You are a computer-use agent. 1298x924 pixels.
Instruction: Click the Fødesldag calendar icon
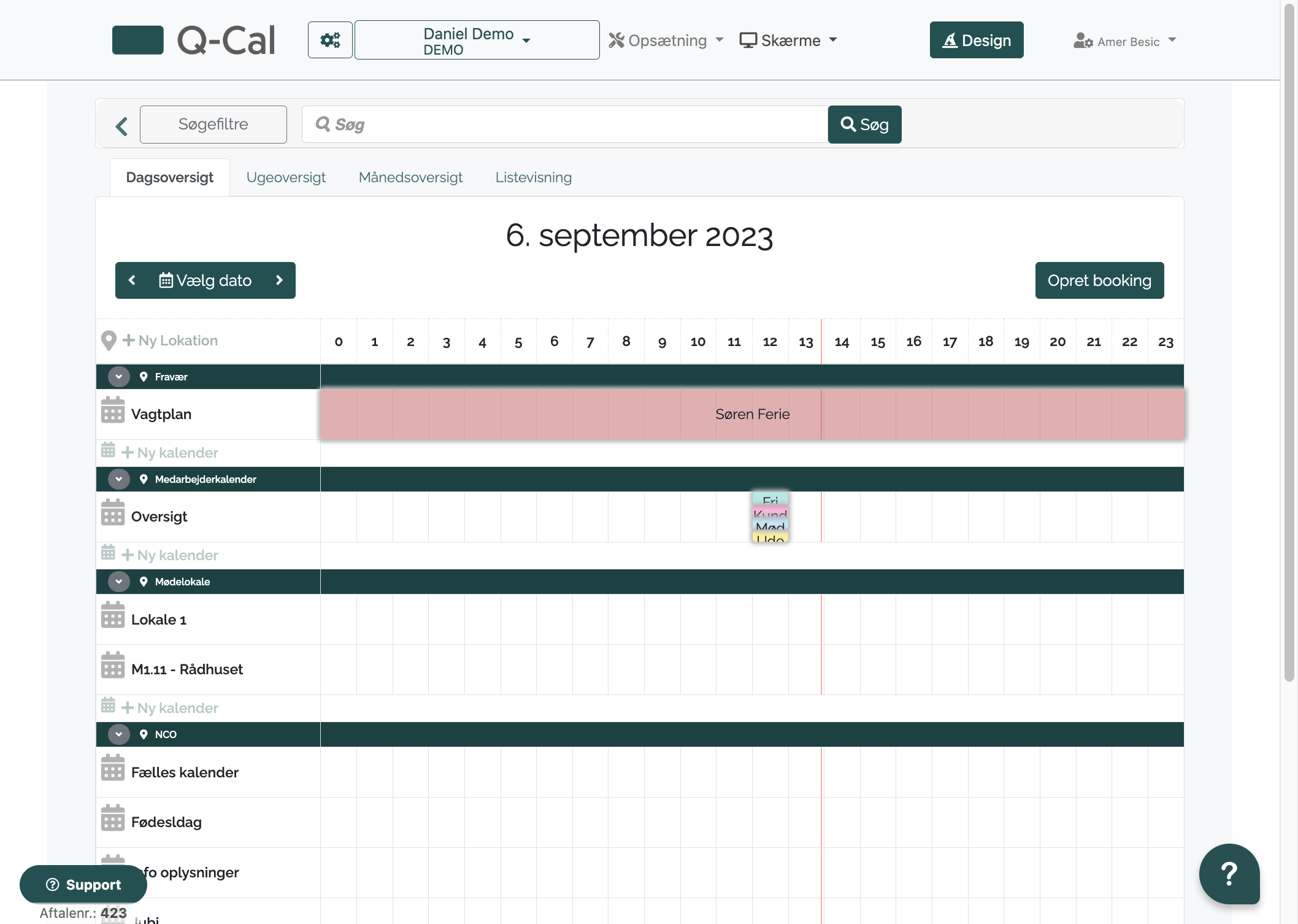tap(113, 818)
